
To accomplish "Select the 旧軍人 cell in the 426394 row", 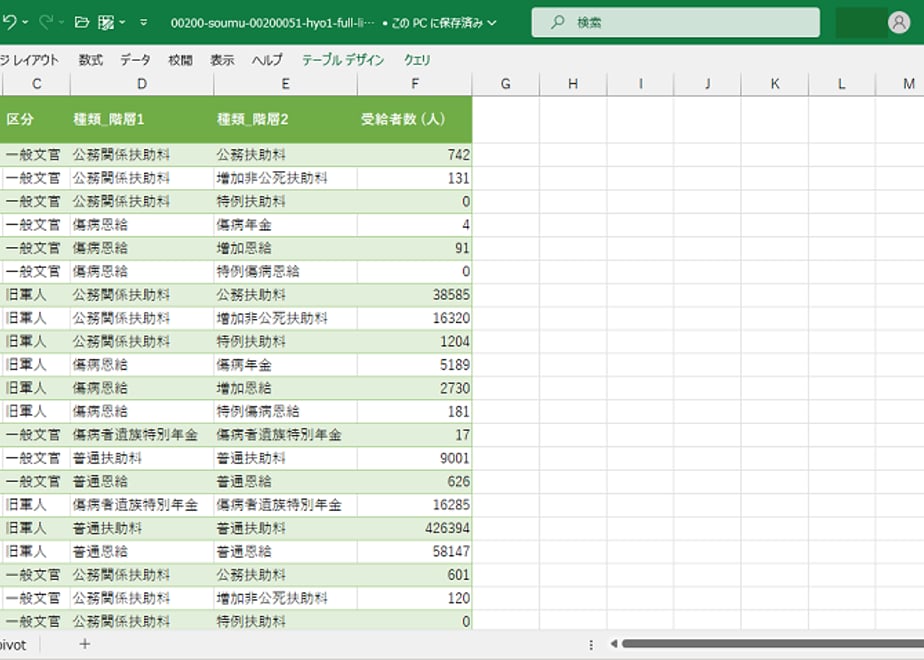I will tap(35, 528).
